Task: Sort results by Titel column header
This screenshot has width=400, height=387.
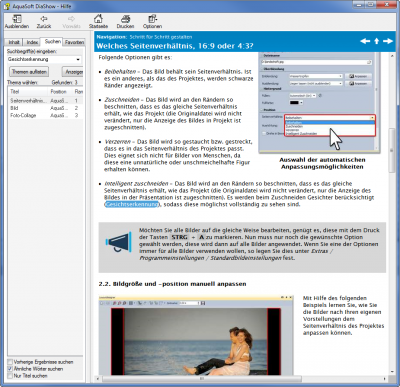Action: pyautogui.click(x=28, y=91)
